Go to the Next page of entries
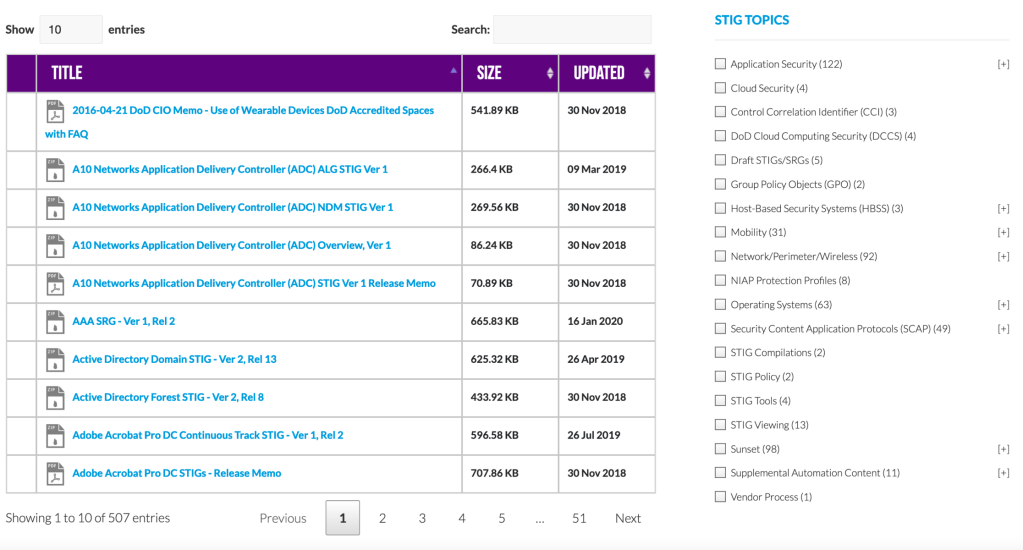Screen dimensions: 1023x550 pyautogui.click(x=628, y=518)
